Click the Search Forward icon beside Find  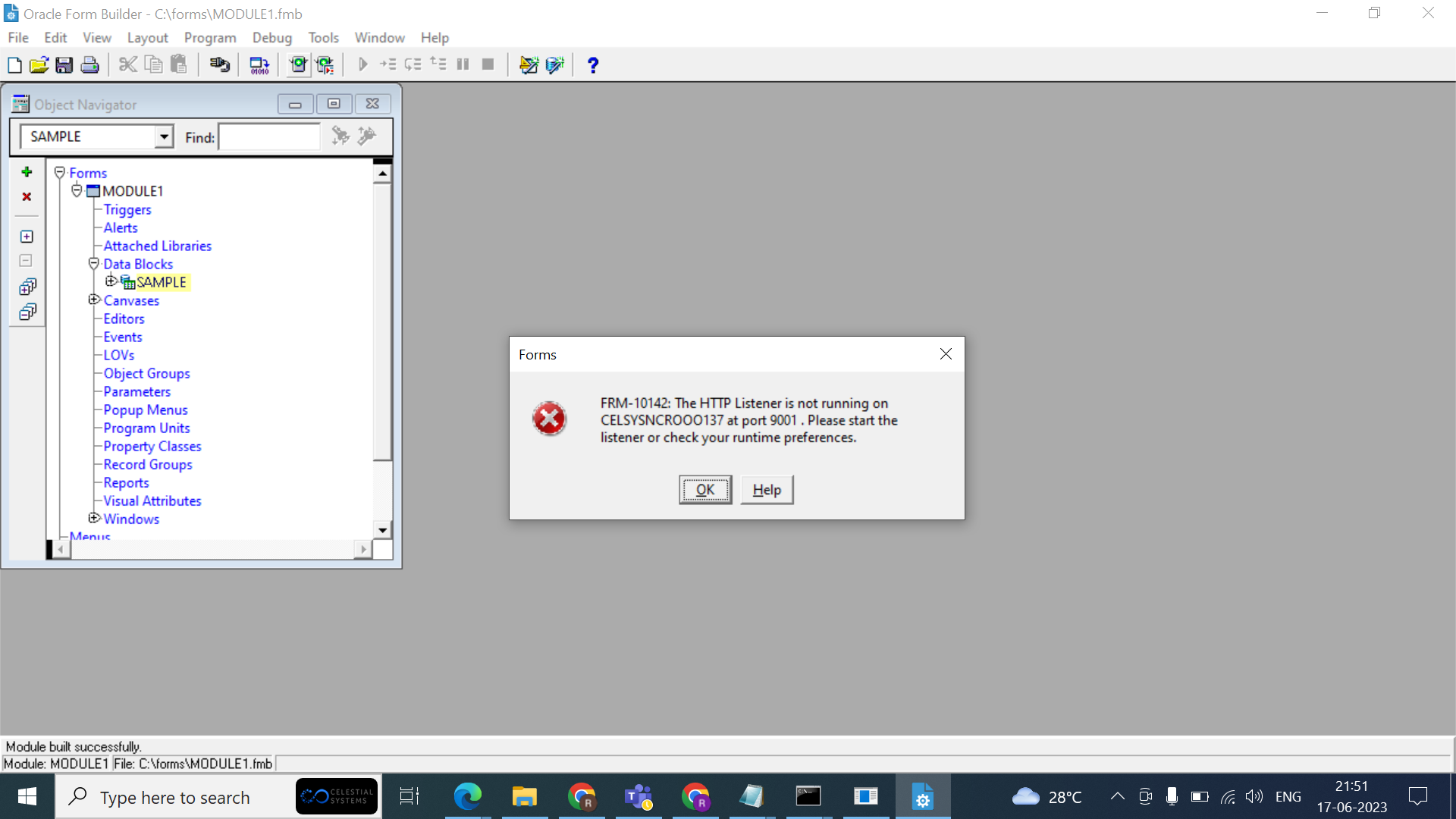340,136
